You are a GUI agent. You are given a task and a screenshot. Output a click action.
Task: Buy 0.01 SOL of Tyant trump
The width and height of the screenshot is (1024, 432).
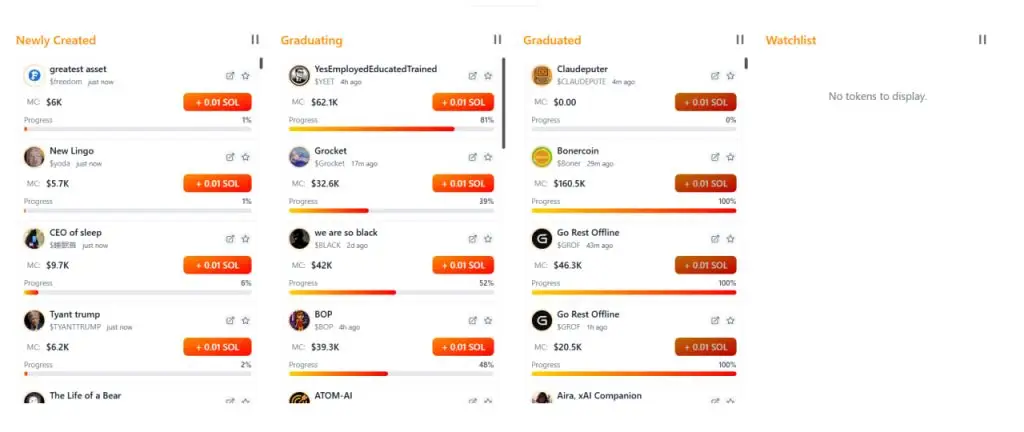[x=217, y=347]
